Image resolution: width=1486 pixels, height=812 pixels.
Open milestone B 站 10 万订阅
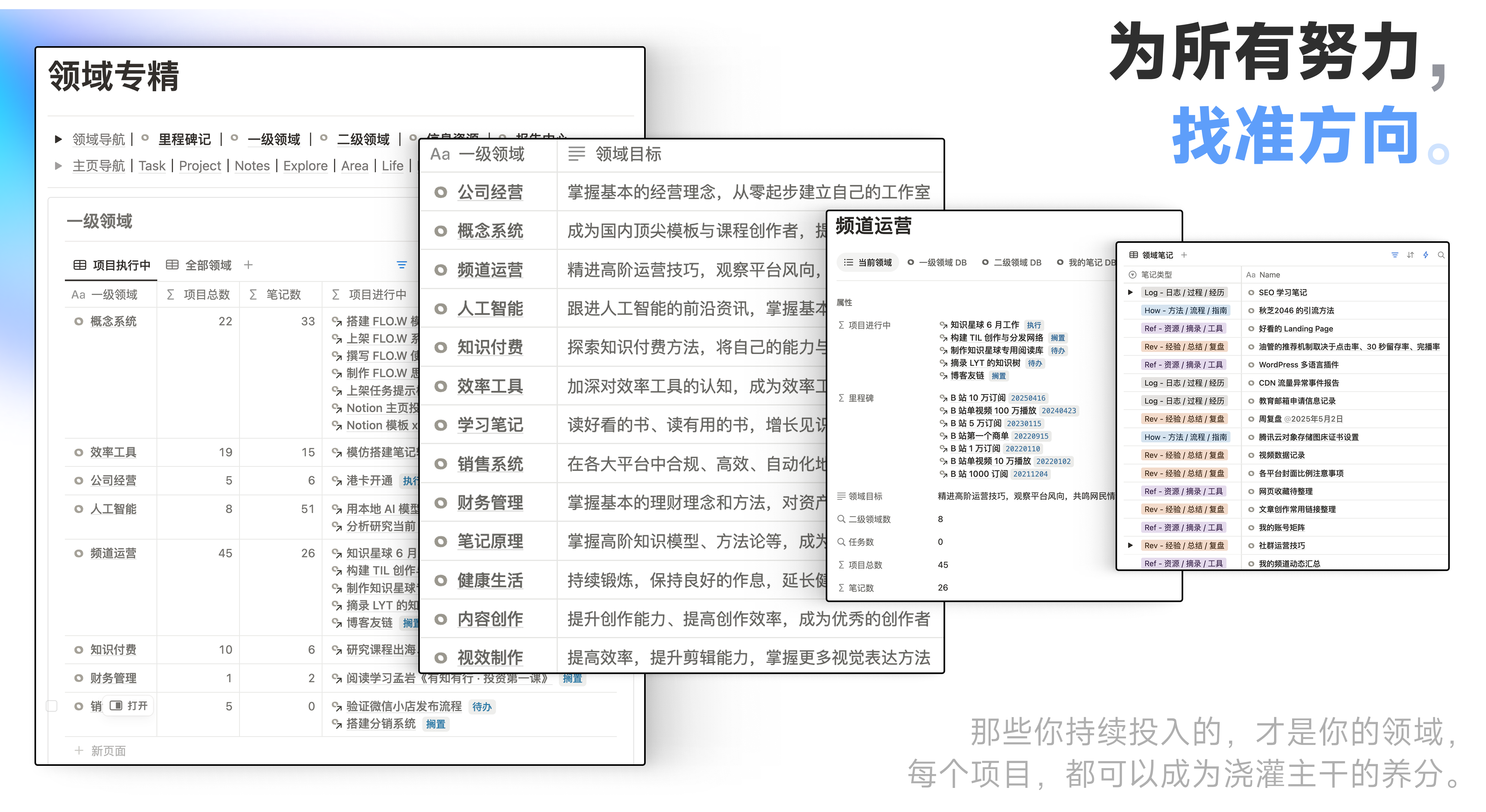tap(978, 398)
